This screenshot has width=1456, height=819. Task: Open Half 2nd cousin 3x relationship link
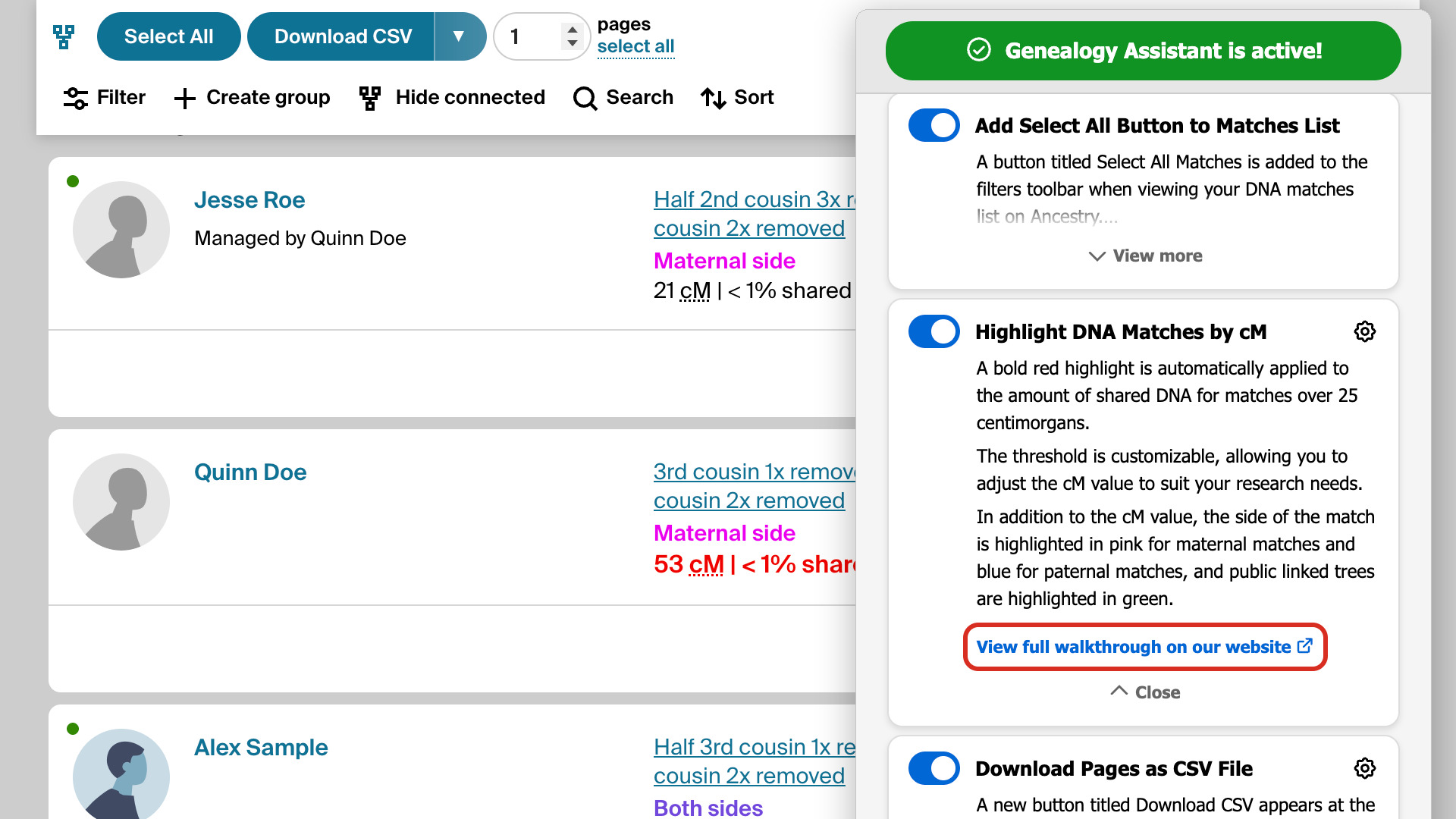click(755, 214)
